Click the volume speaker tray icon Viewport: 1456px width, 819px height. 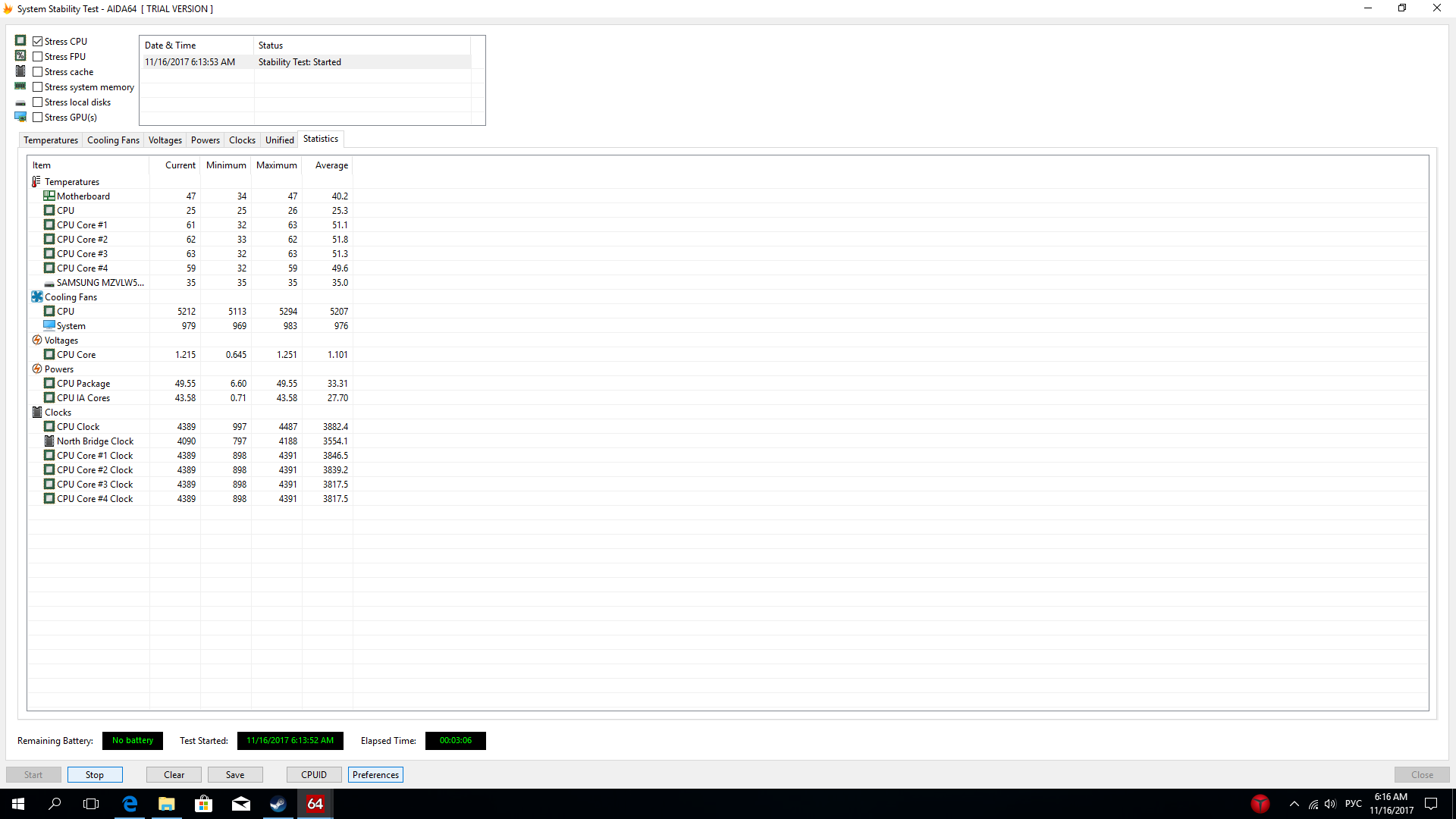click(x=1330, y=805)
